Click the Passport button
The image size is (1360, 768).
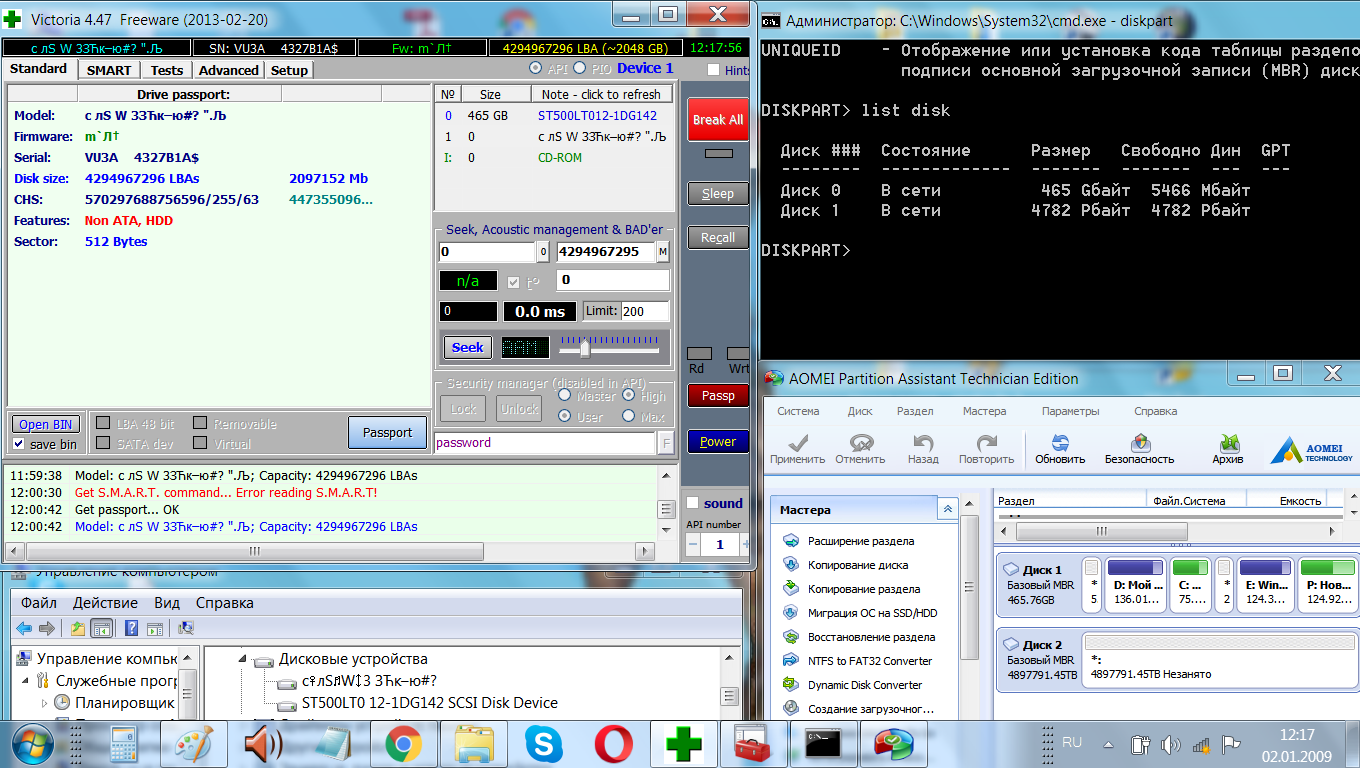click(387, 433)
